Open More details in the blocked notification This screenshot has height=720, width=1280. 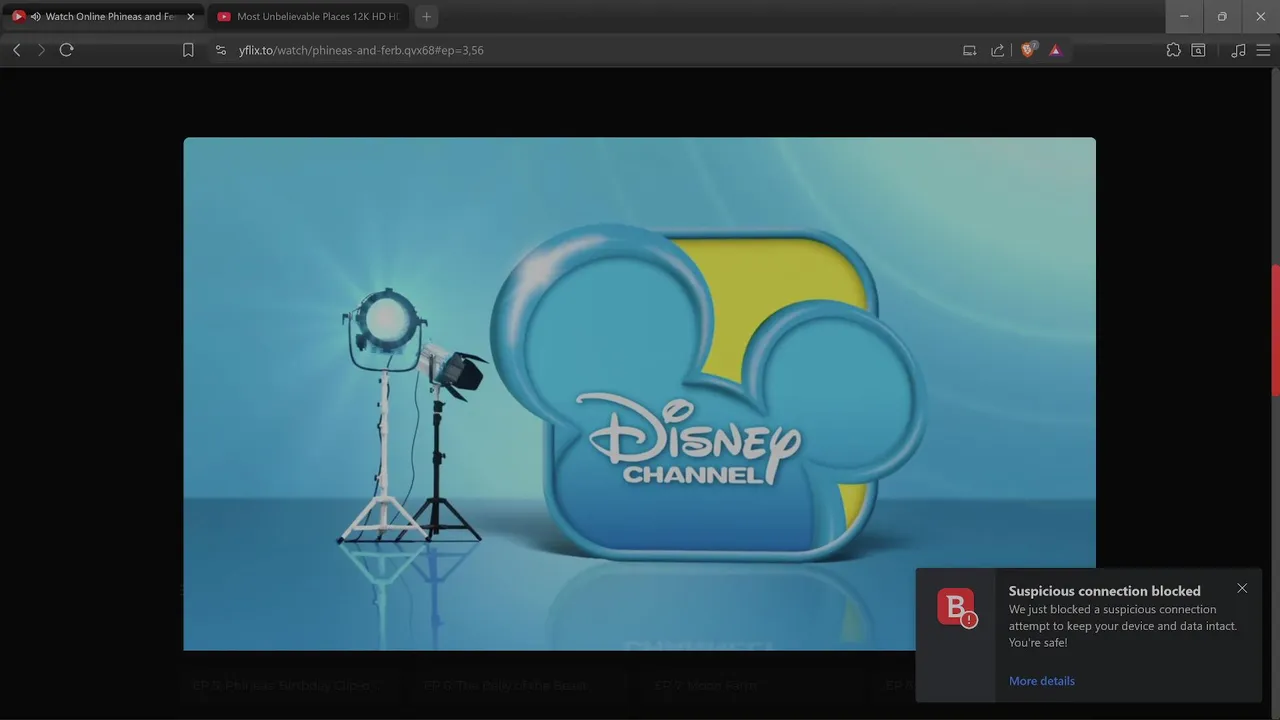[1042, 681]
